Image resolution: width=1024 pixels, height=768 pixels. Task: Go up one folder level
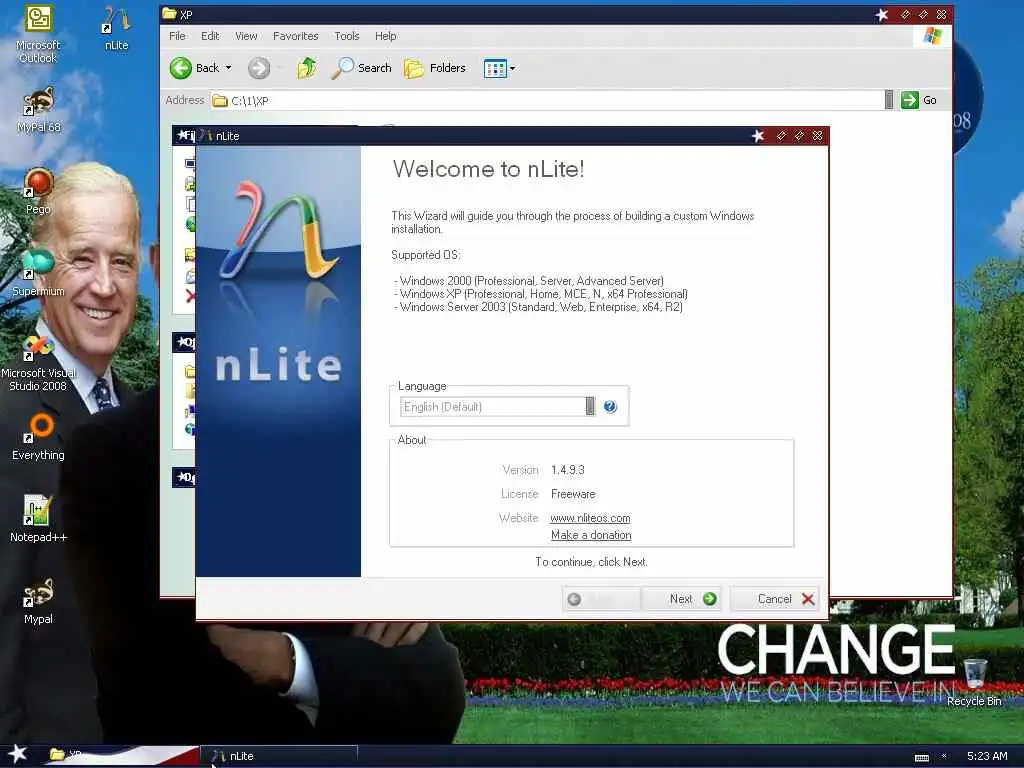307,68
